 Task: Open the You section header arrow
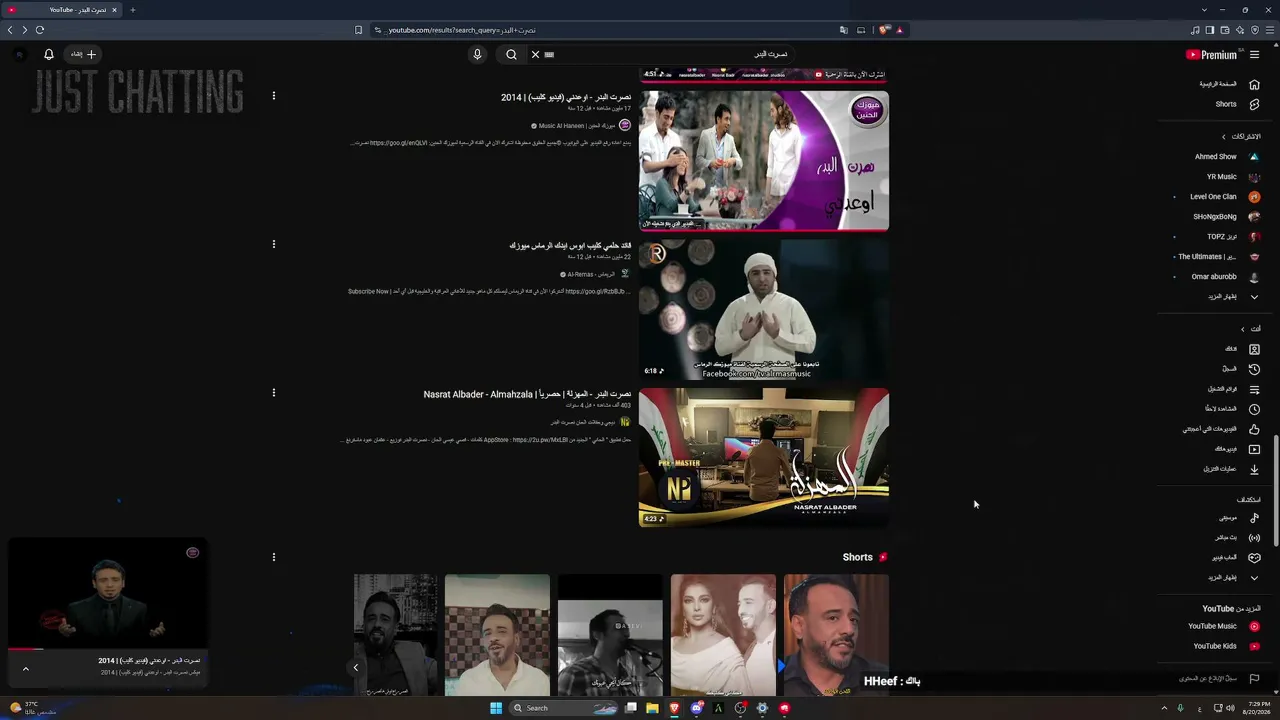click(1243, 329)
